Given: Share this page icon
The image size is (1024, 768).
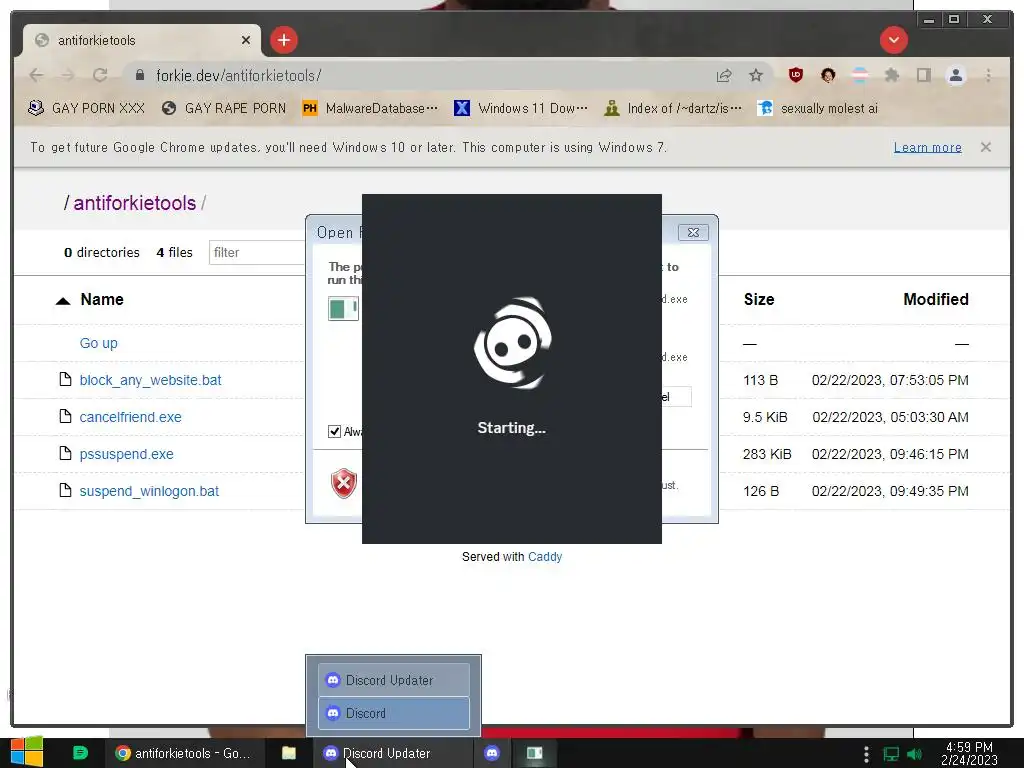Looking at the screenshot, I should (724, 76).
